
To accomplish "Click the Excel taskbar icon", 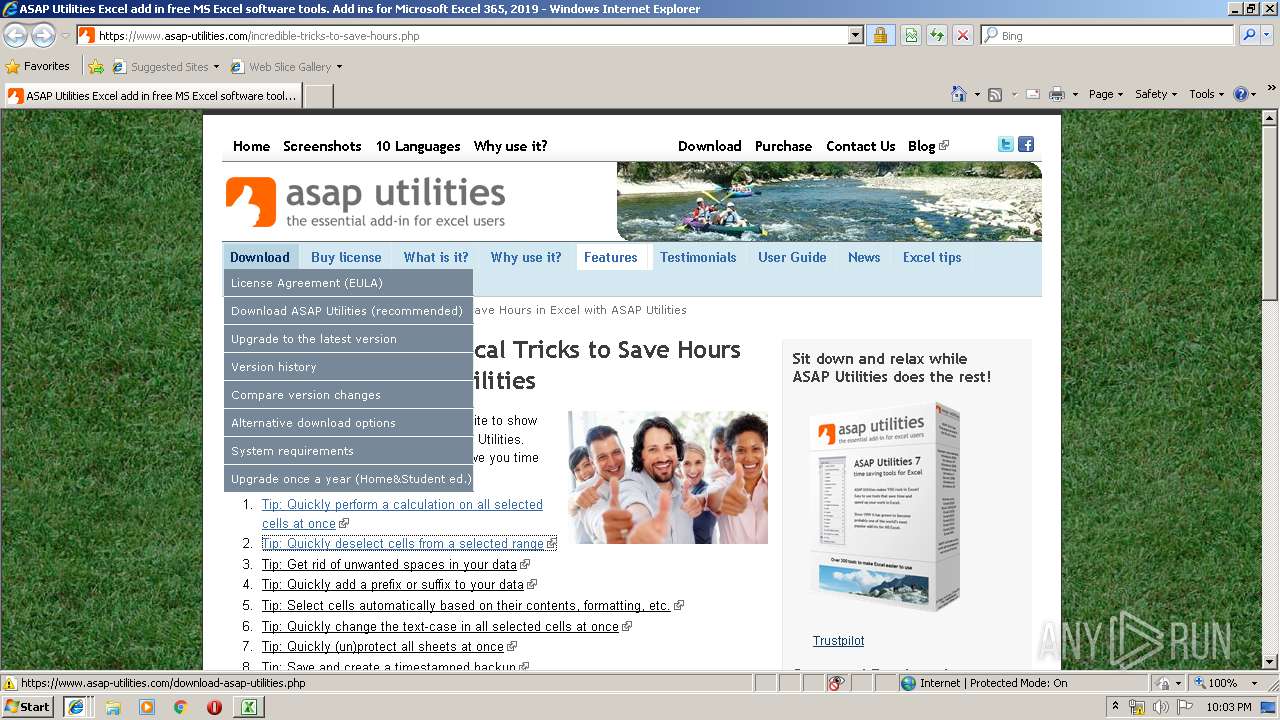I will 248,706.
